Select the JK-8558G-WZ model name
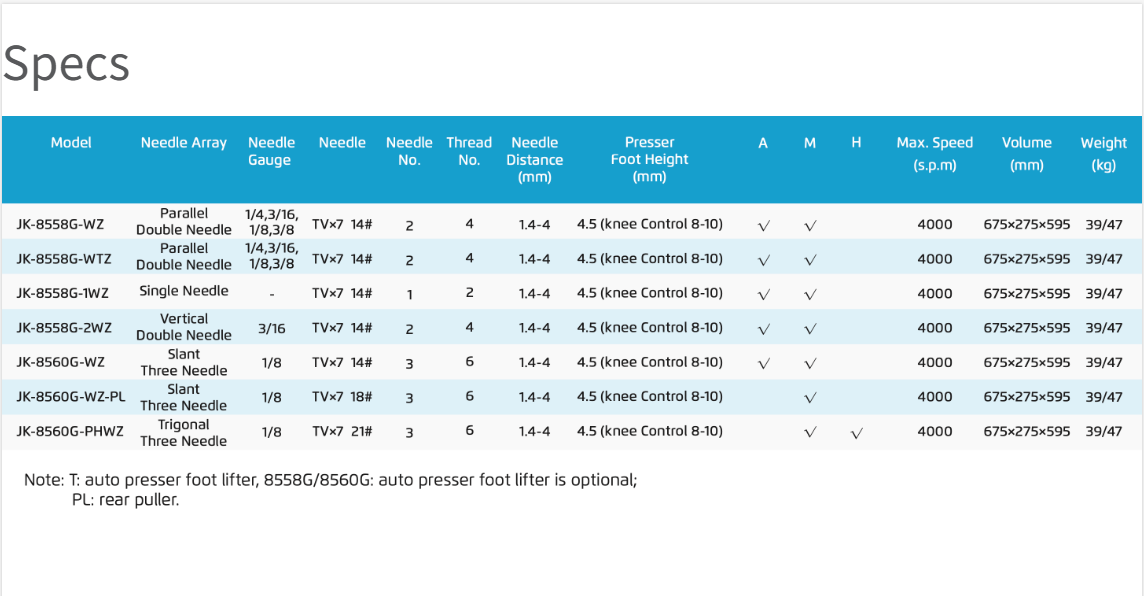 point(60,225)
